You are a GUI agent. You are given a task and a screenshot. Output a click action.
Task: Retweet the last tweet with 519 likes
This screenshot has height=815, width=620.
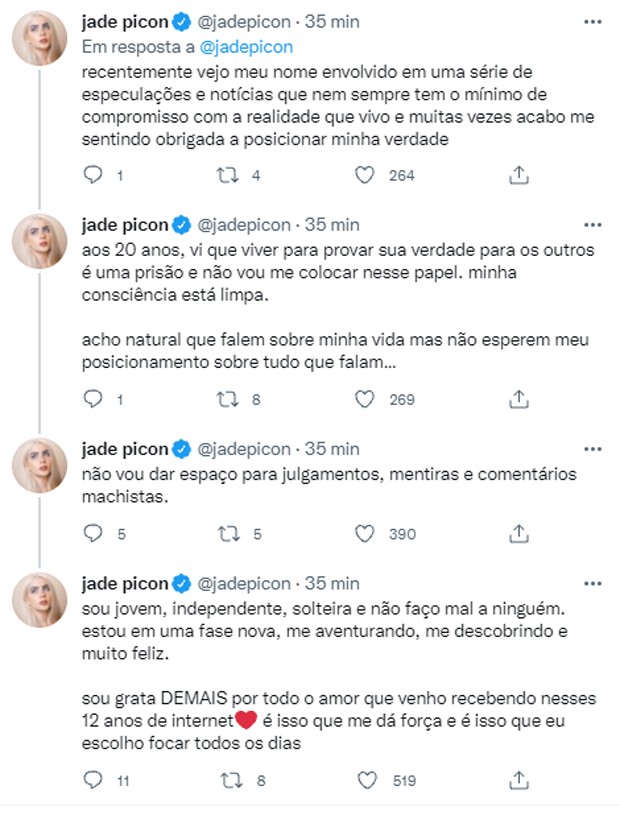229,779
